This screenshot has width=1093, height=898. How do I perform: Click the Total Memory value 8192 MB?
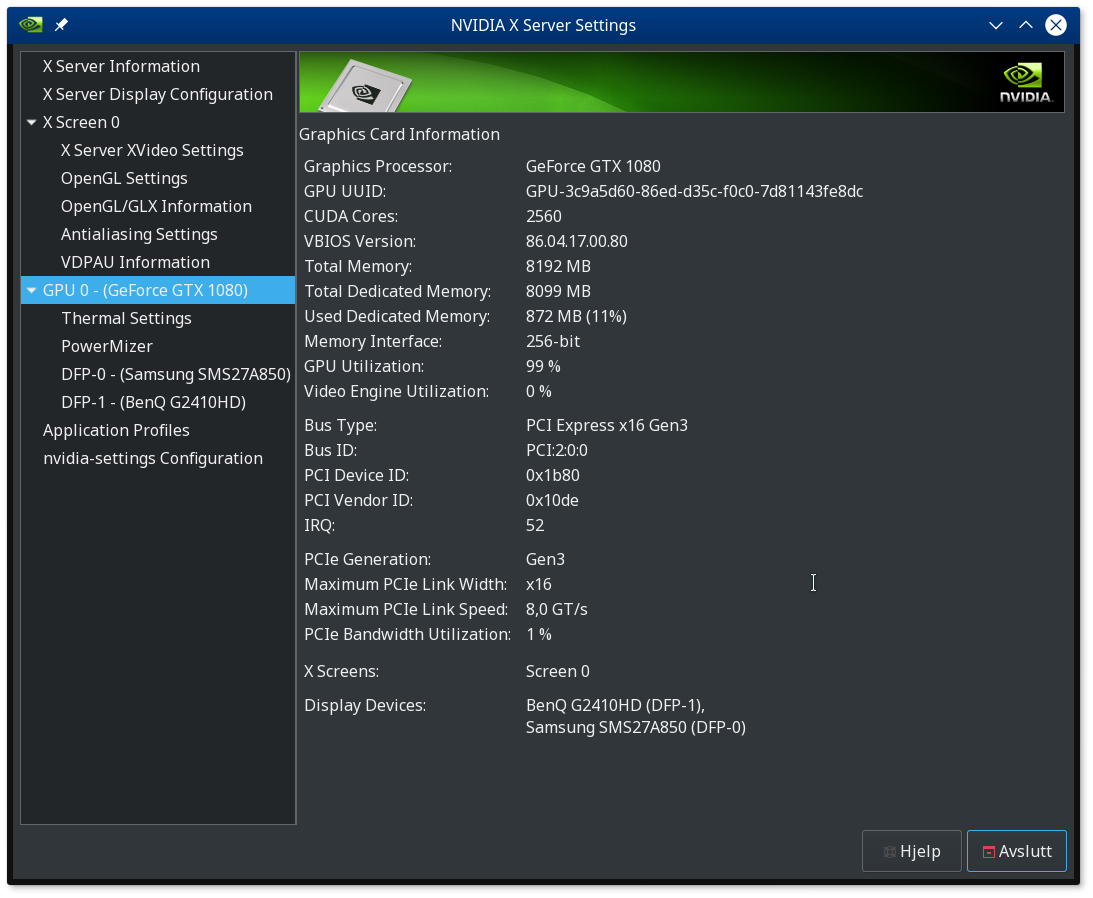click(x=558, y=266)
